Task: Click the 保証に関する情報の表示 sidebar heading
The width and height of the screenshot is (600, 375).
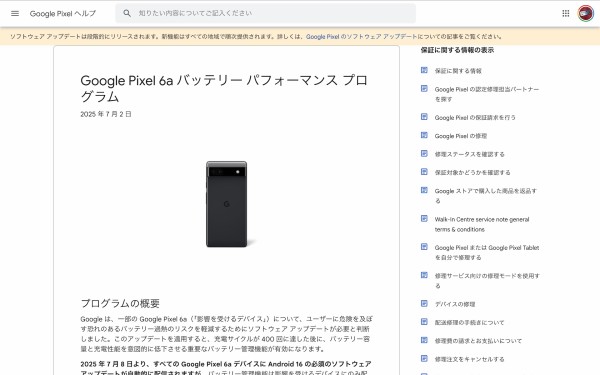Action: [x=457, y=50]
